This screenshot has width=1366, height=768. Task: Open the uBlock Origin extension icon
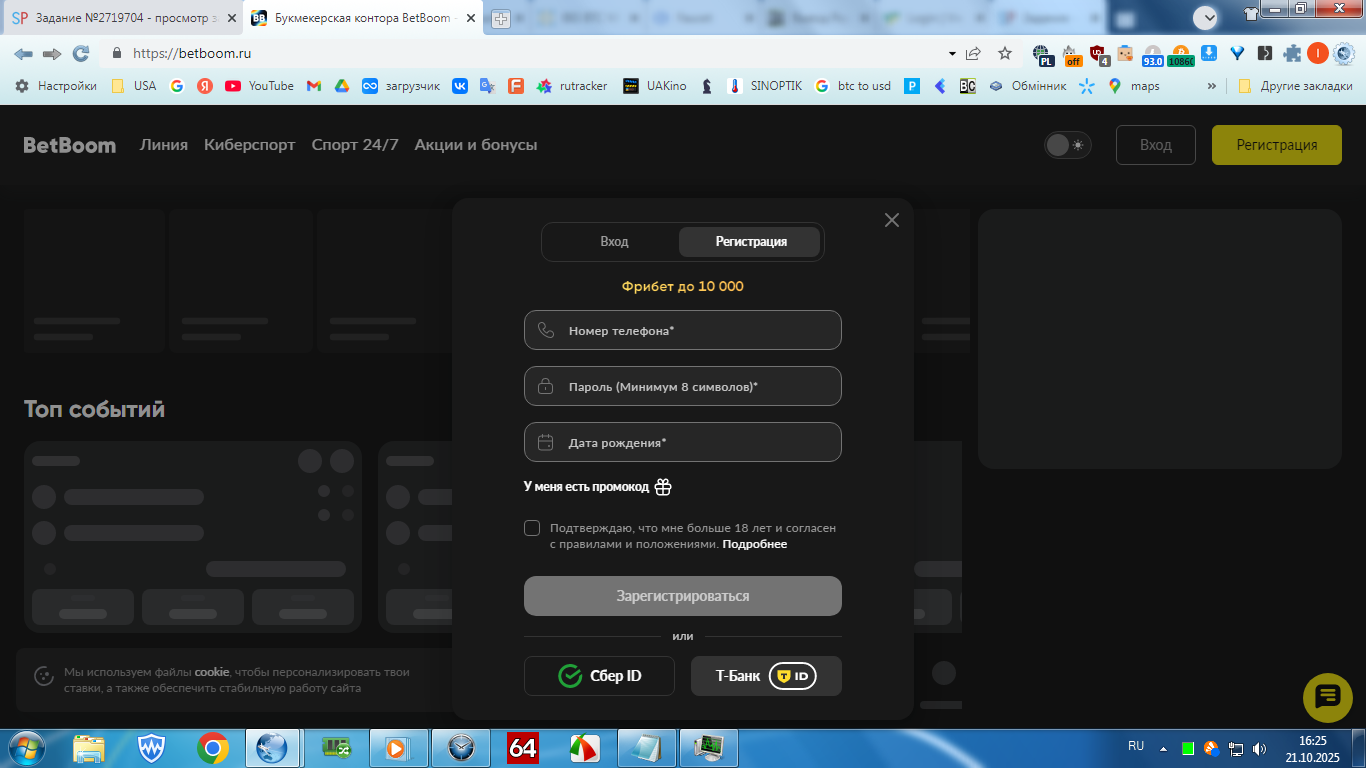[x=1098, y=54]
